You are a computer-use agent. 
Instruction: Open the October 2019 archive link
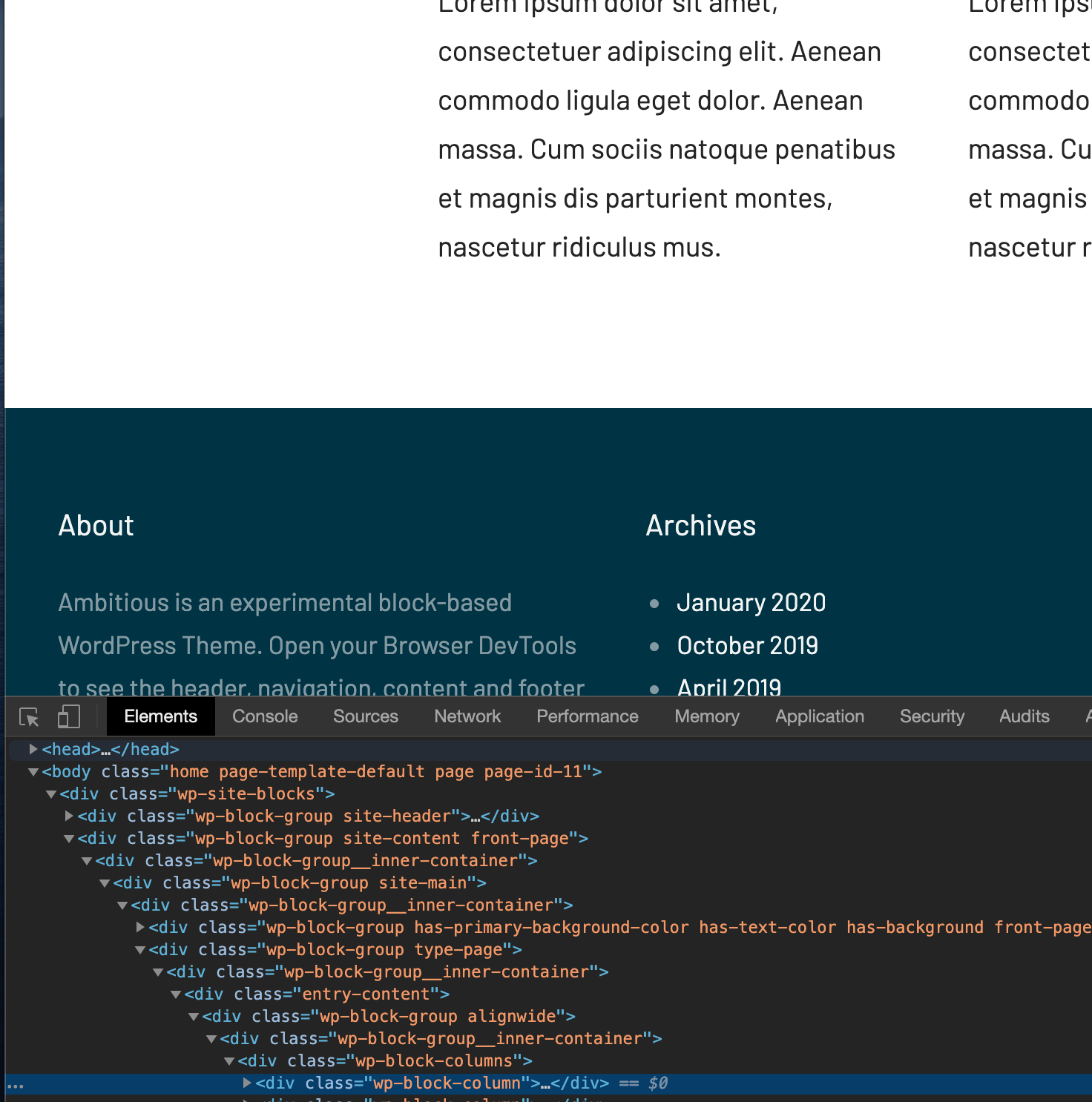coord(747,646)
